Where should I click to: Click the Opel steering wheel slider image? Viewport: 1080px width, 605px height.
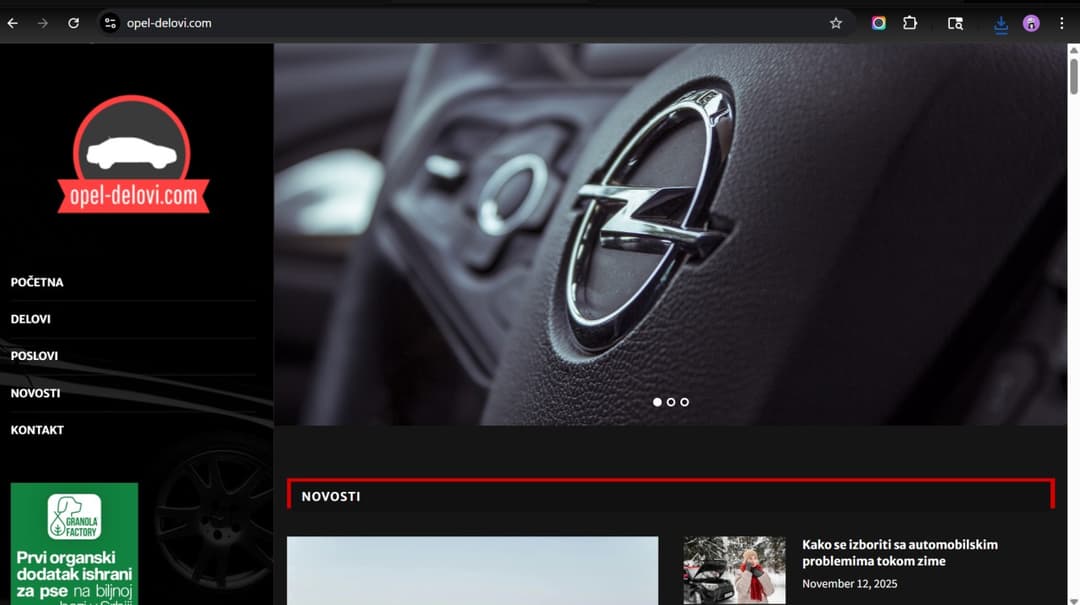pos(670,234)
